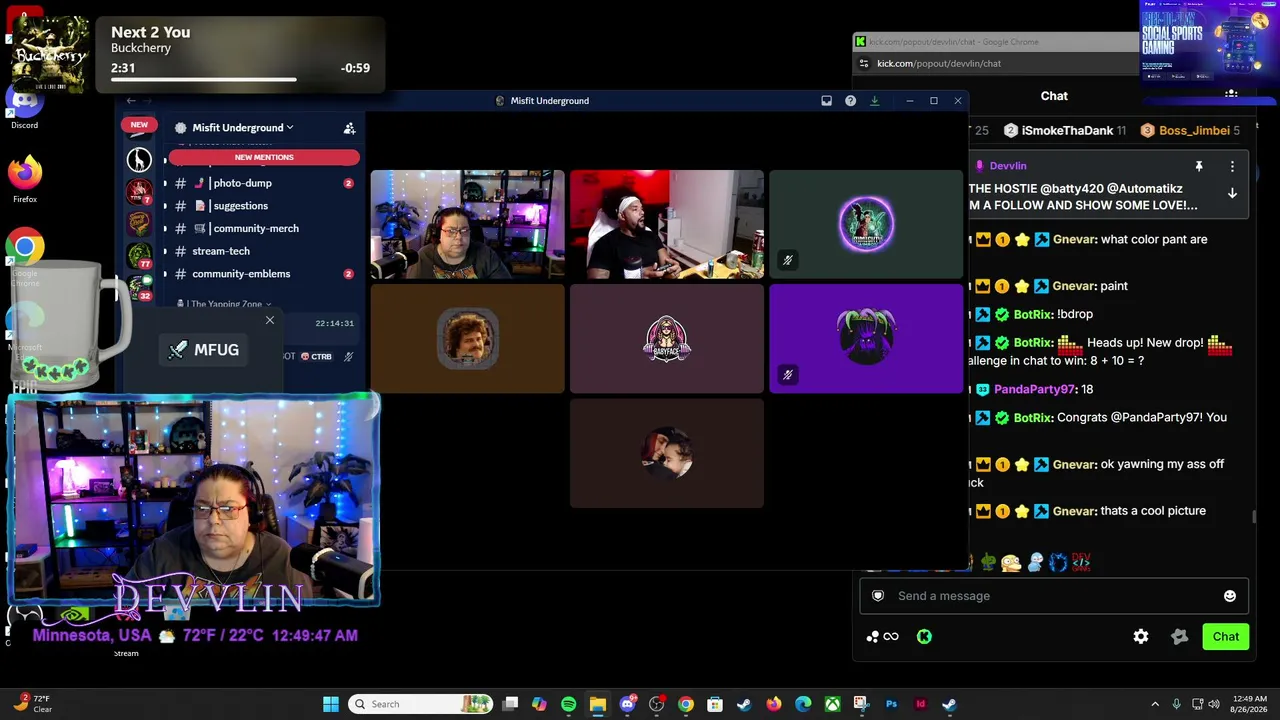Click the Windows Start button
Screen dimensions: 1280x720
pos(331,704)
